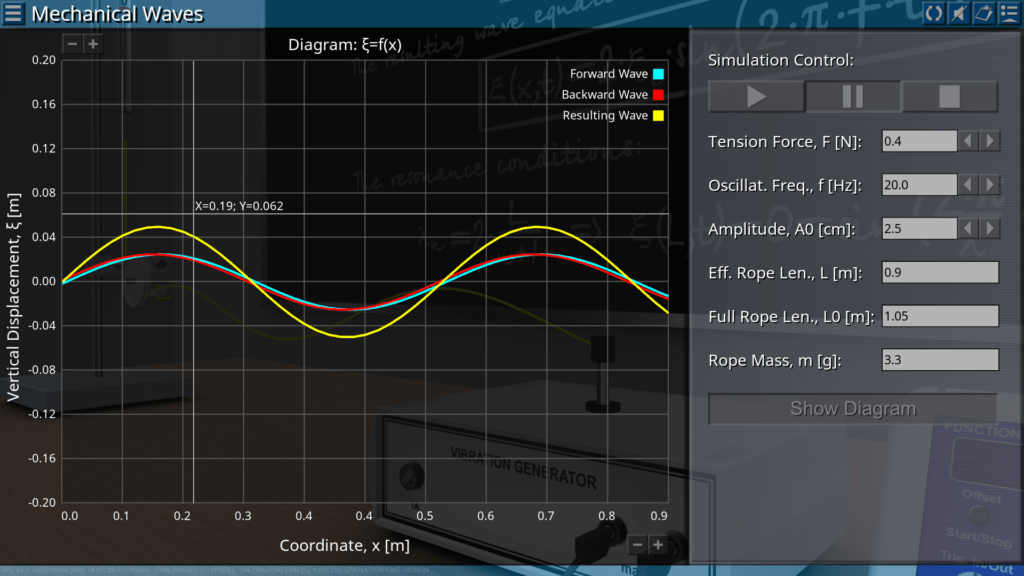Click the yellow Resulting Wave legend swatch
This screenshot has width=1024, height=576.
(658, 116)
